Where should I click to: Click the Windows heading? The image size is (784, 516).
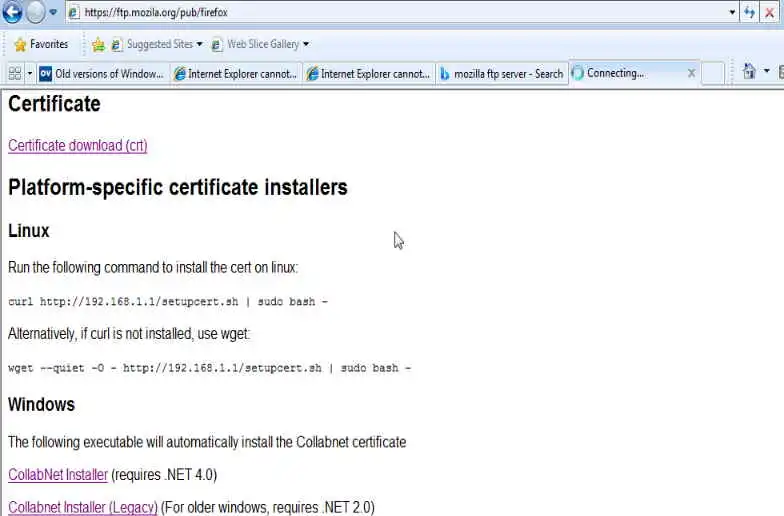click(42, 404)
